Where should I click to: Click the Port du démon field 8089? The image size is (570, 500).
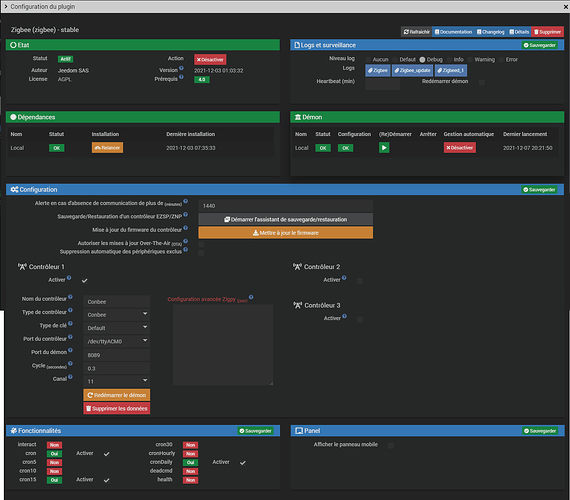tap(117, 355)
